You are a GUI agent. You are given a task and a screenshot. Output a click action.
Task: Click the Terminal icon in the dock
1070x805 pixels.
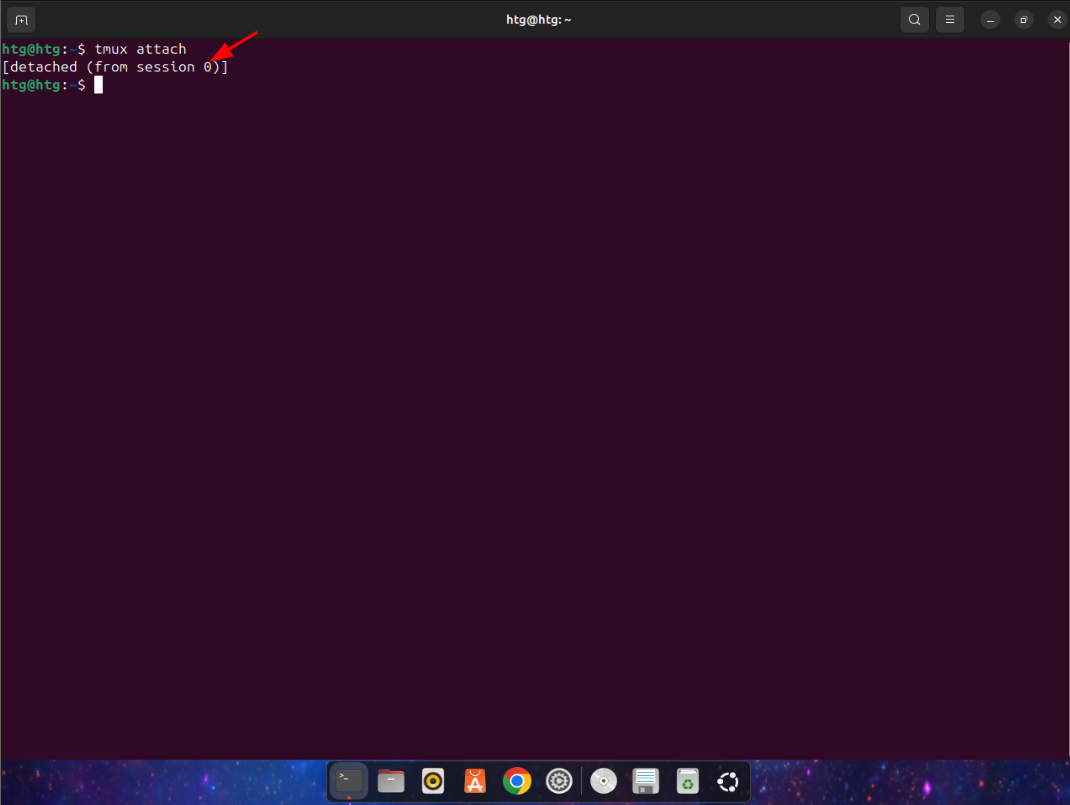349,780
